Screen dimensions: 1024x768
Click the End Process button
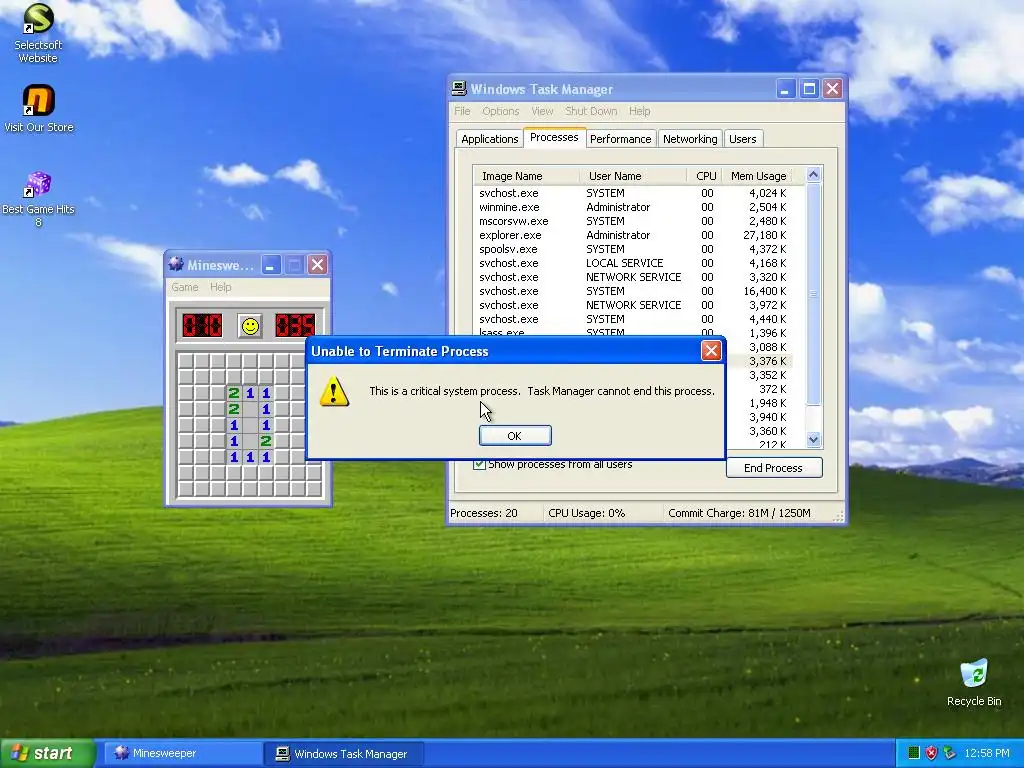[x=773, y=468]
